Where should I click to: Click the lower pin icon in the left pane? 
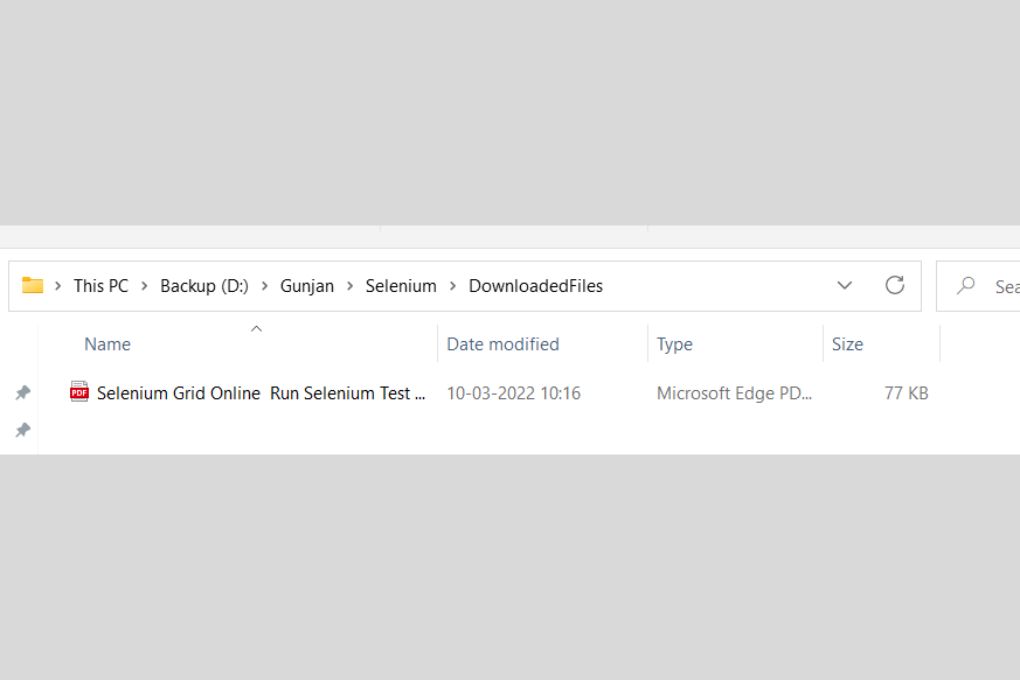[x=22, y=430]
